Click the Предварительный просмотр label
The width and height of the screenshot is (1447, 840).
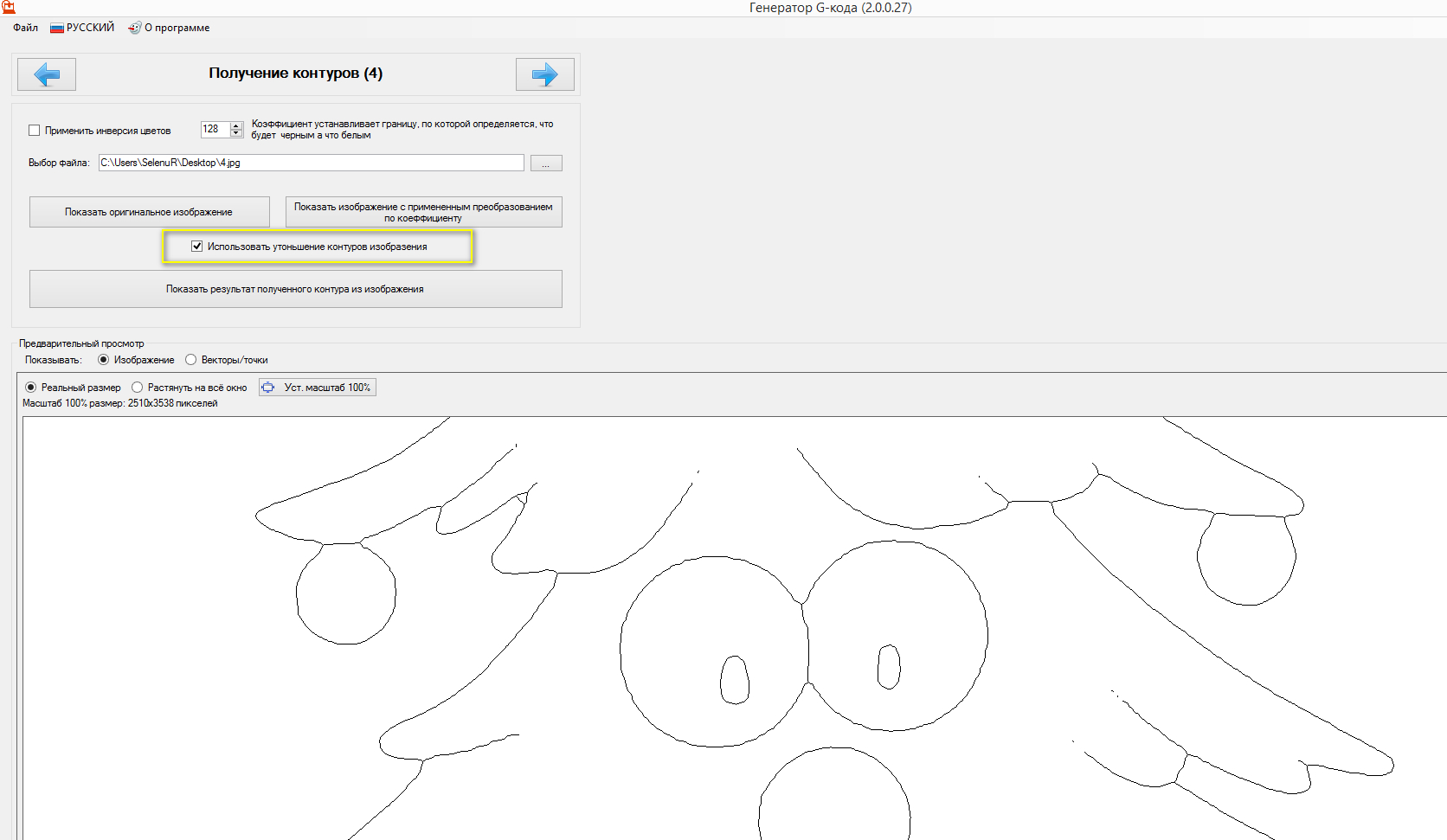point(81,343)
